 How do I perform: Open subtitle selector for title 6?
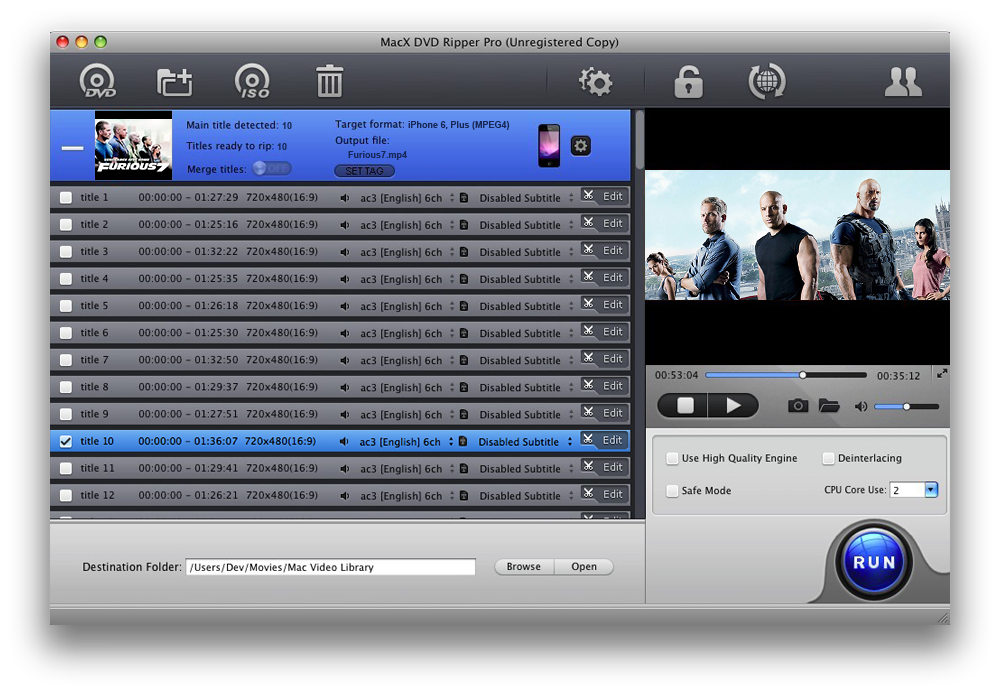tap(571, 333)
